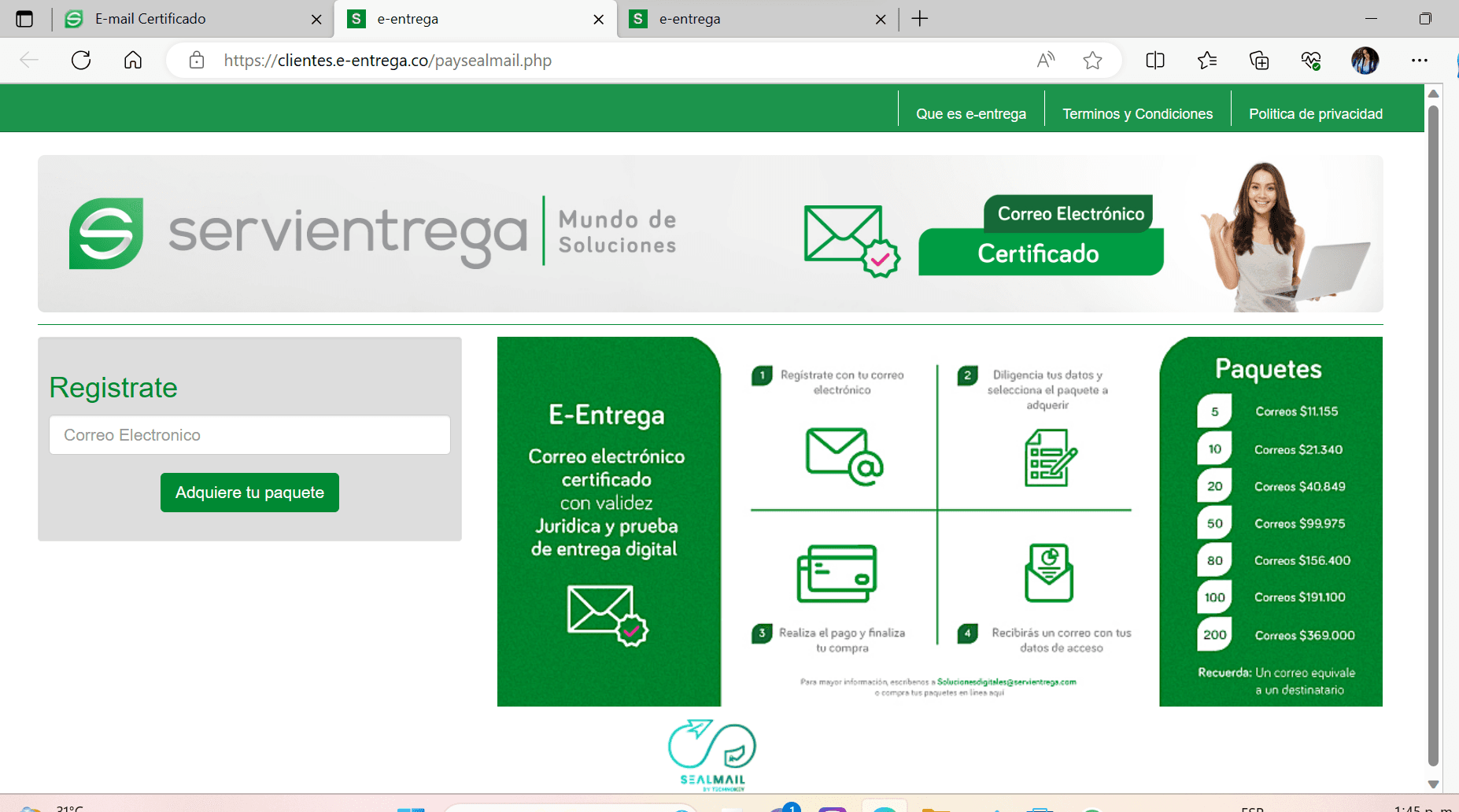Open Browser essentials heart icon
1459x812 pixels.
[x=1311, y=61]
